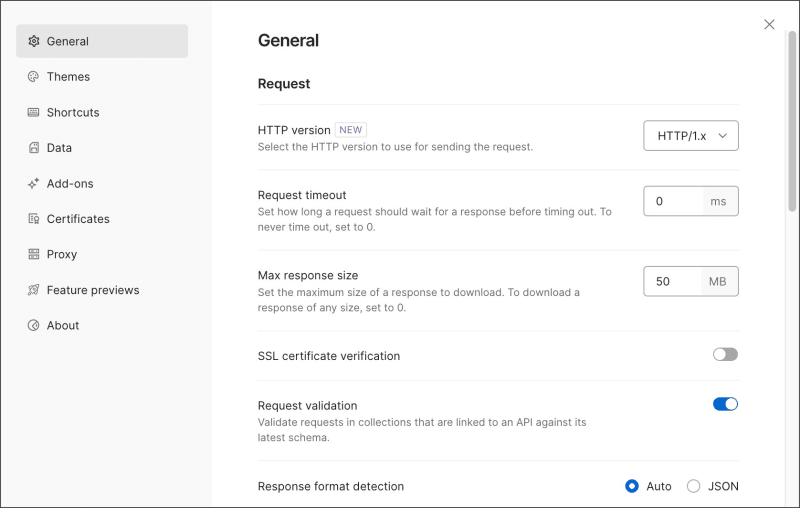
Task: Click the Themes palette icon
Action: 34,77
